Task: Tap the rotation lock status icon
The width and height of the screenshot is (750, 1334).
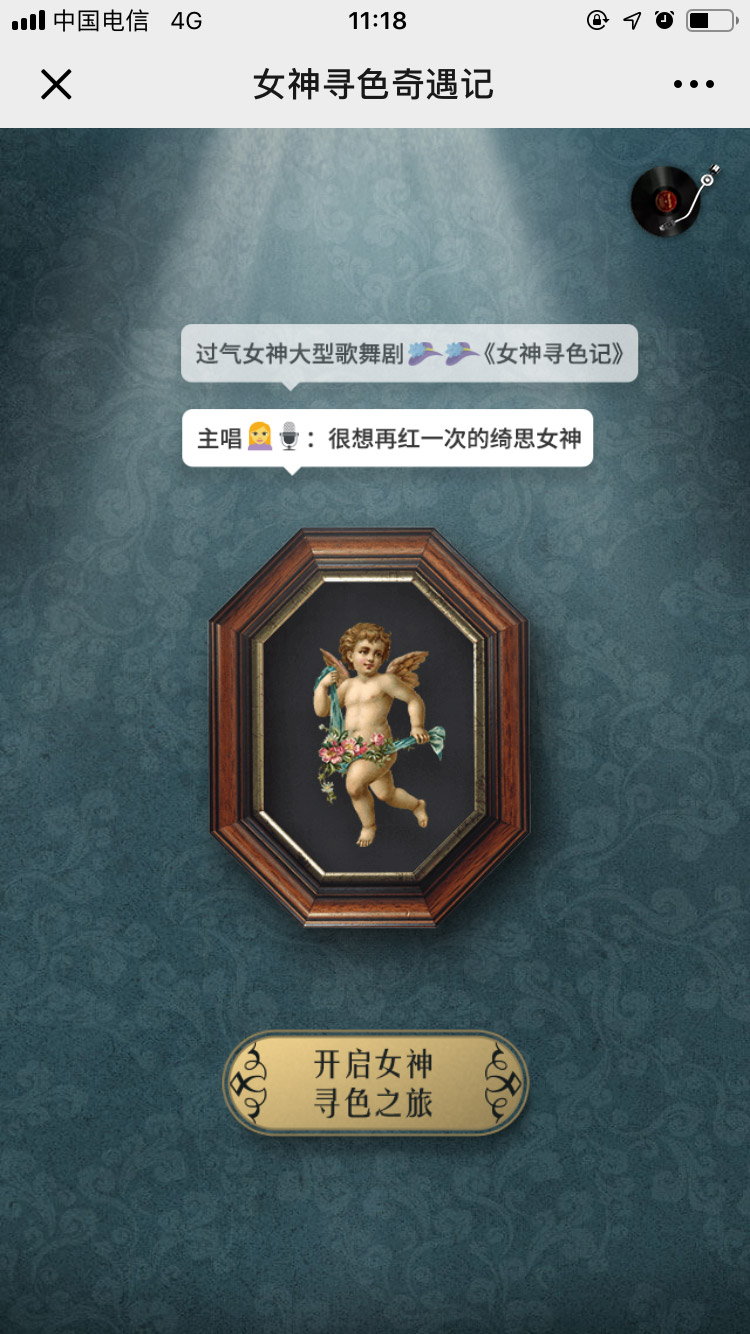Action: coord(597,20)
